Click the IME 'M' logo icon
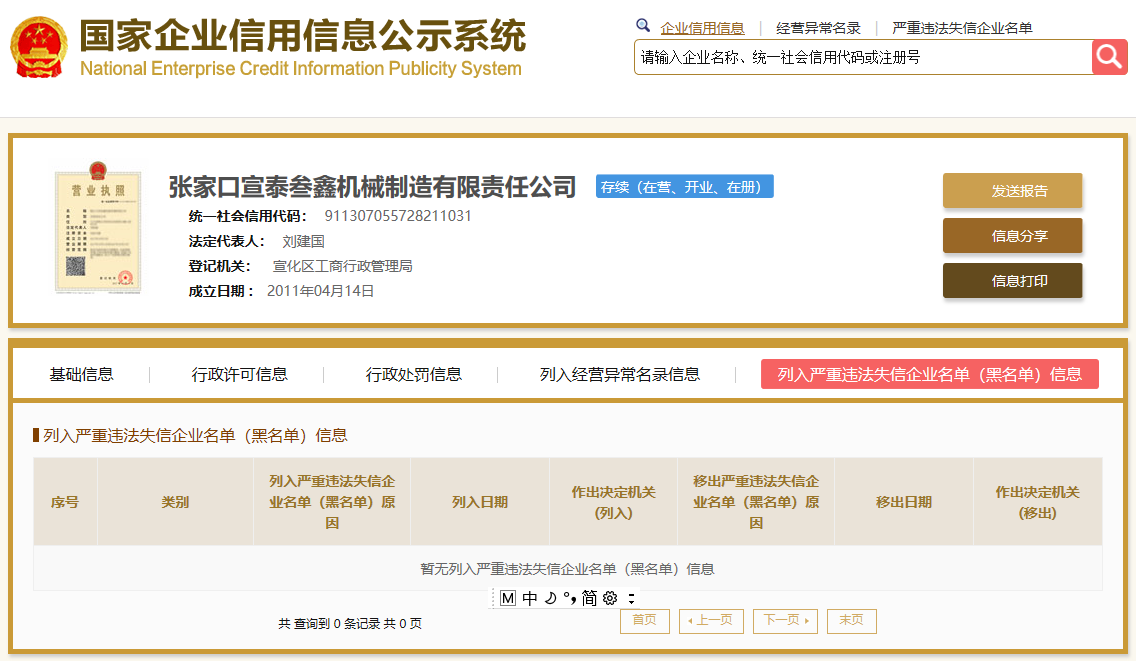Viewport: 1136px width, 661px height. [508, 598]
